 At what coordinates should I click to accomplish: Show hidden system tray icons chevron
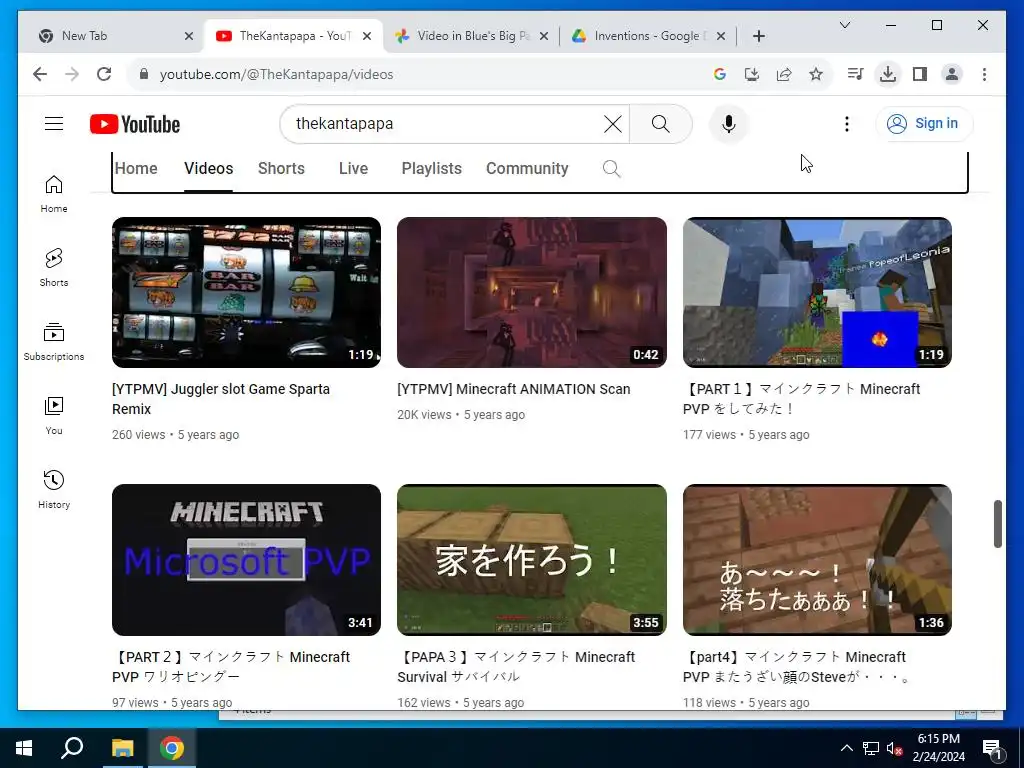pos(846,748)
